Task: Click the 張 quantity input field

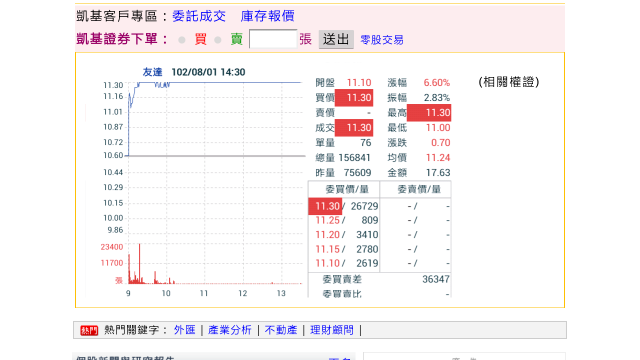Action: (273, 39)
